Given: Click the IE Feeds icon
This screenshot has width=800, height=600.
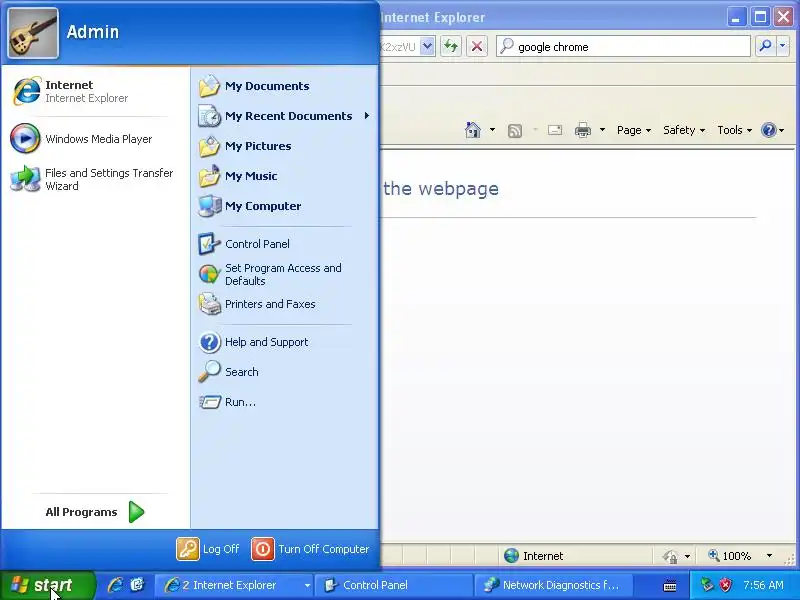Looking at the screenshot, I should pos(515,131).
